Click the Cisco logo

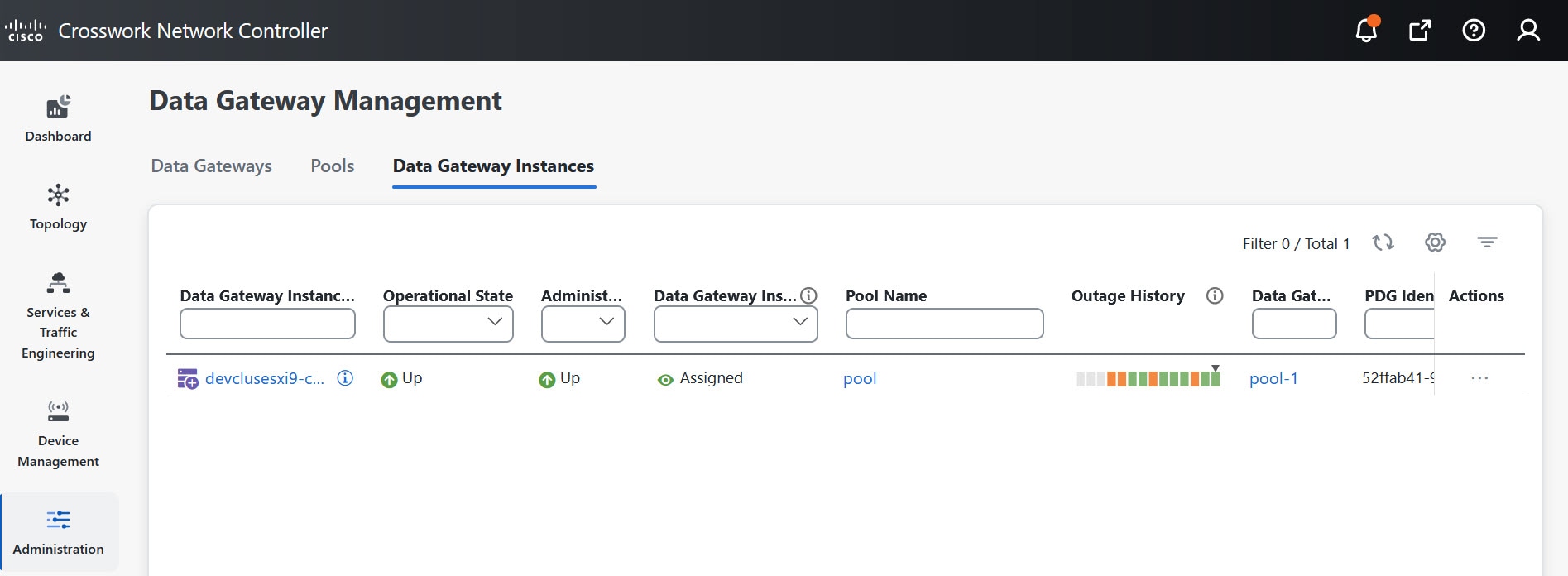[25, 31]
